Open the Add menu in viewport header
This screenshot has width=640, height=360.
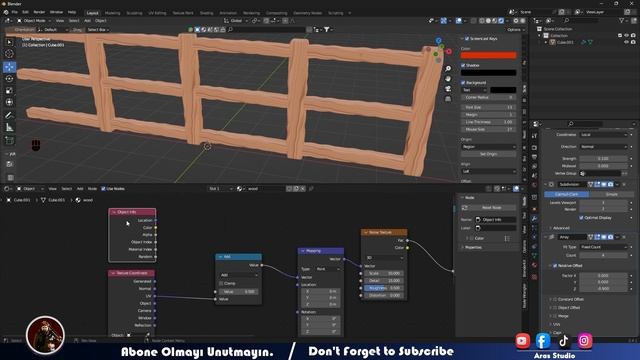point(87,20)
